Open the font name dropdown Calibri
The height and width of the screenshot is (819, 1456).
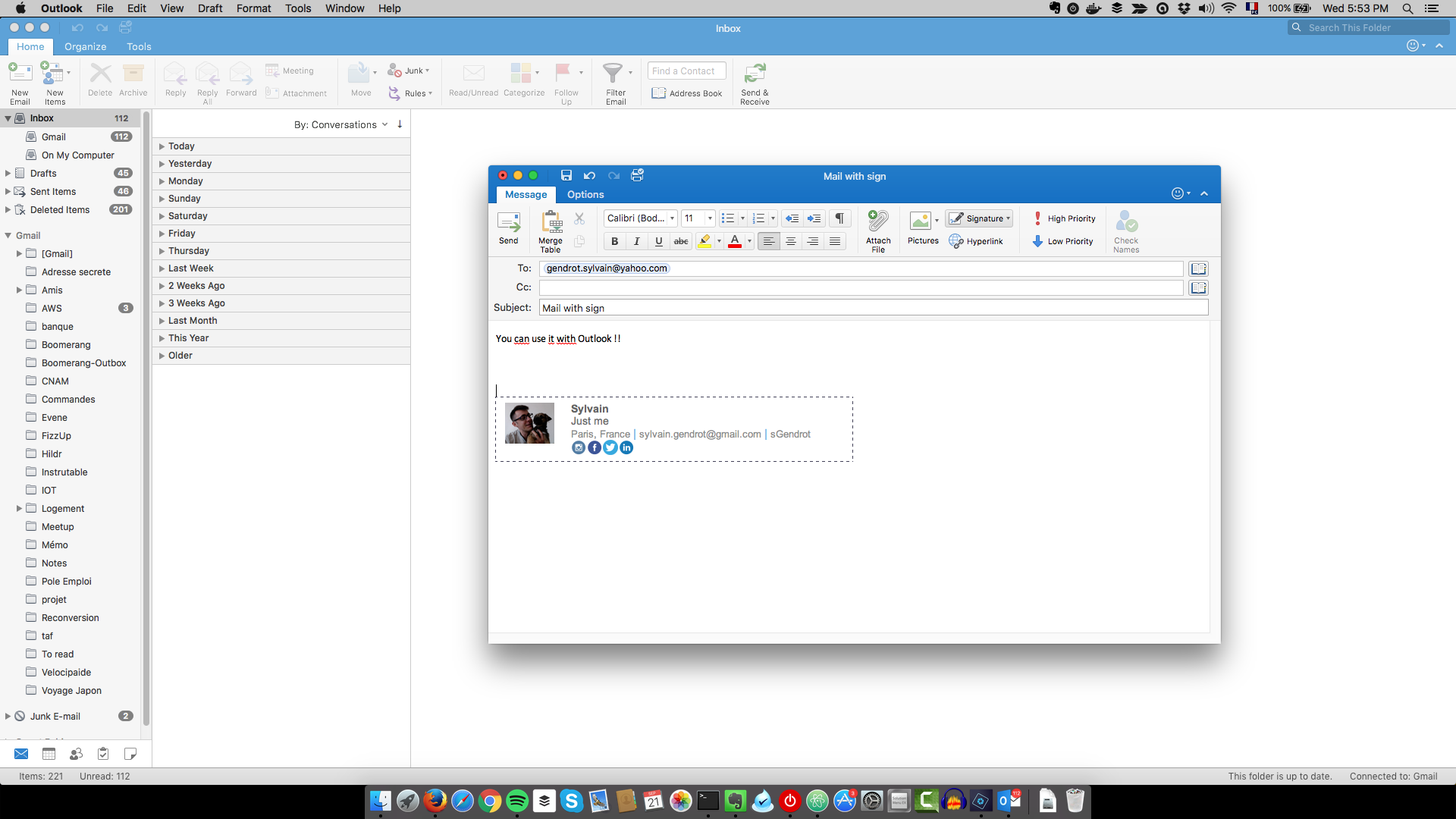(672, 218)
